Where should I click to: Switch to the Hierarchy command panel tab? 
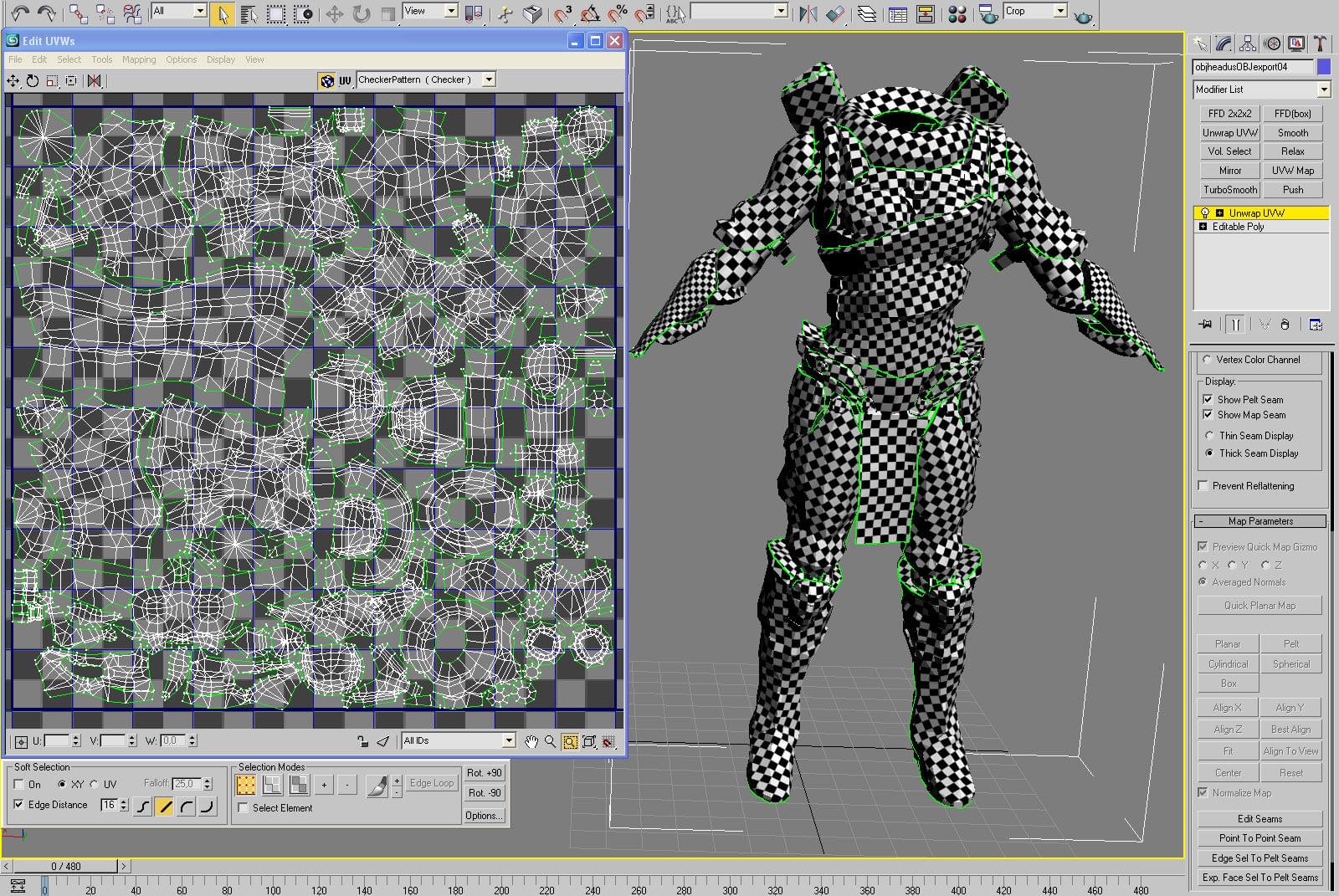pos(1248,44)
